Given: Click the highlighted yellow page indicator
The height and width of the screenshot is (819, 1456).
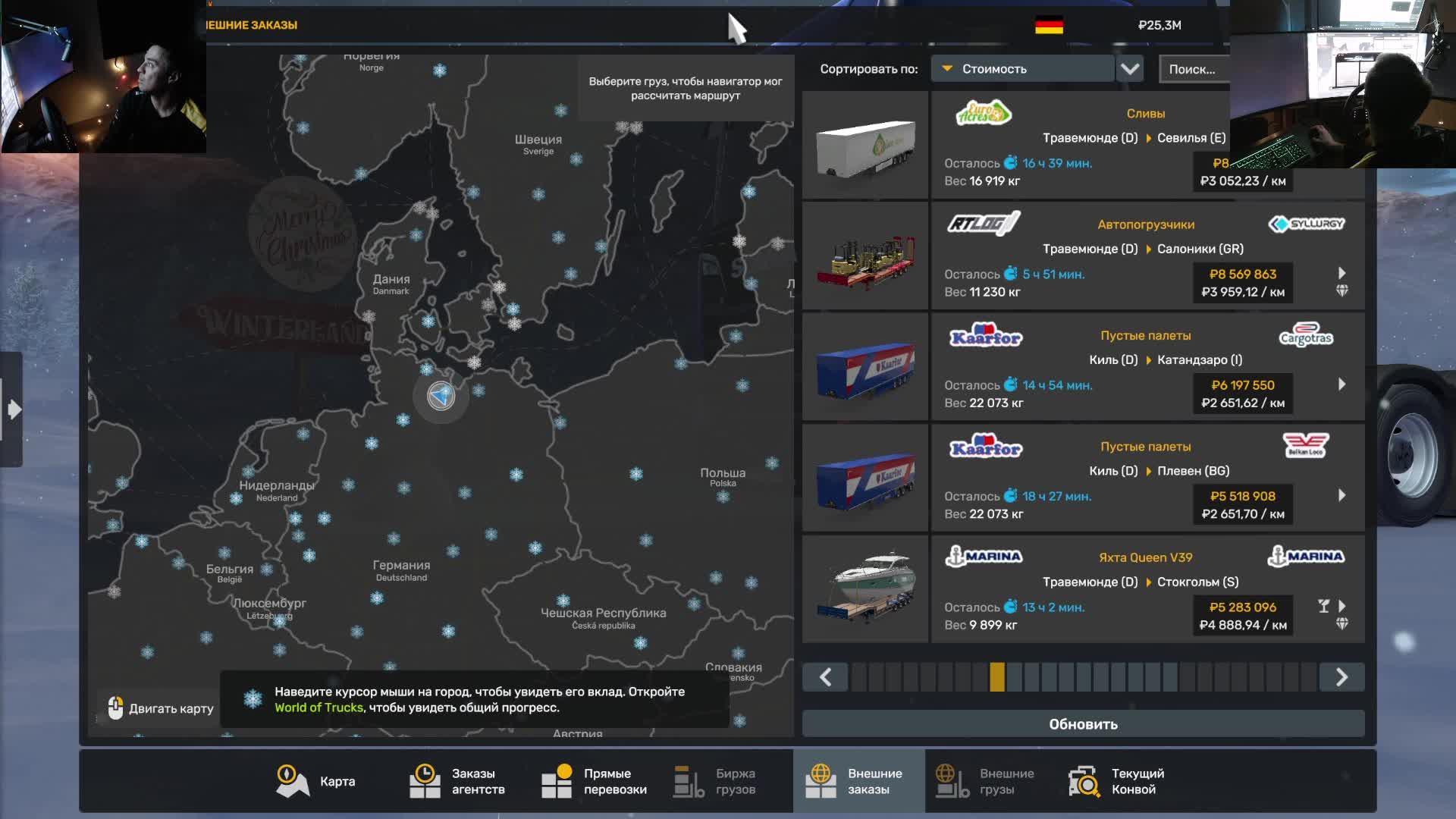Looking at the screenshot, I should (x=996, y=677).
